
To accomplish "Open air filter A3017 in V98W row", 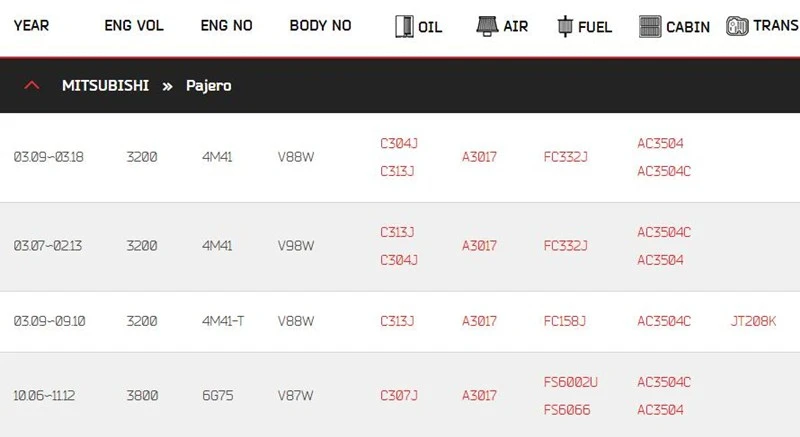I will pyautogui.click(x=479, y=246).
